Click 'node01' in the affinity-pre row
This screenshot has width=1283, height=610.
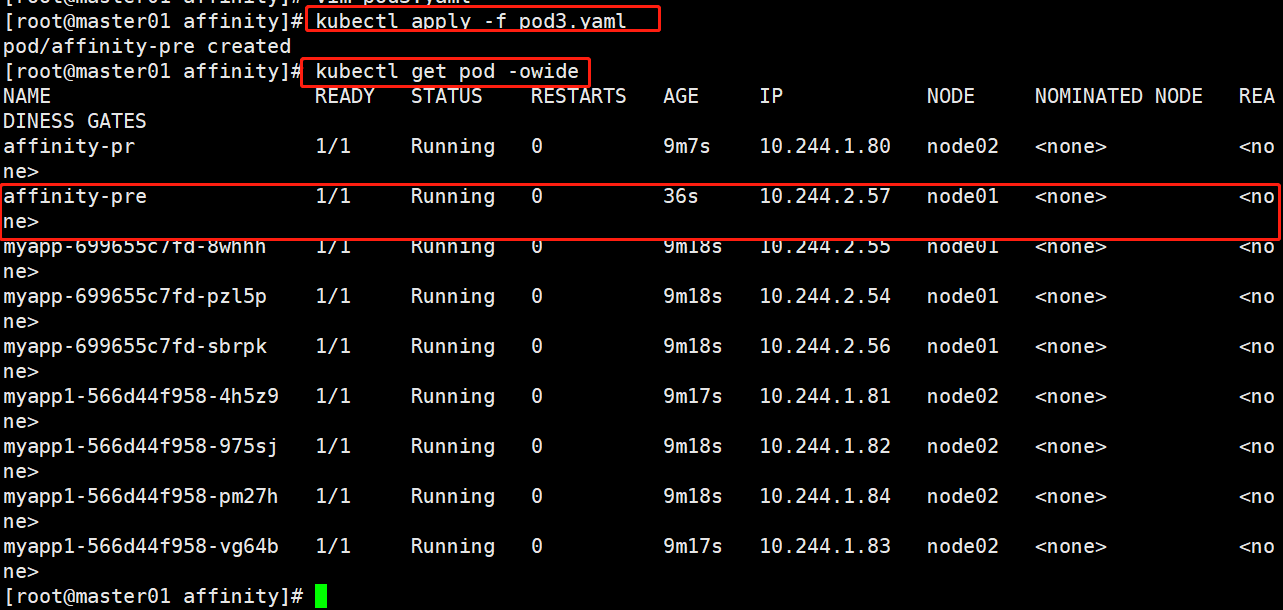coord(963,196)
